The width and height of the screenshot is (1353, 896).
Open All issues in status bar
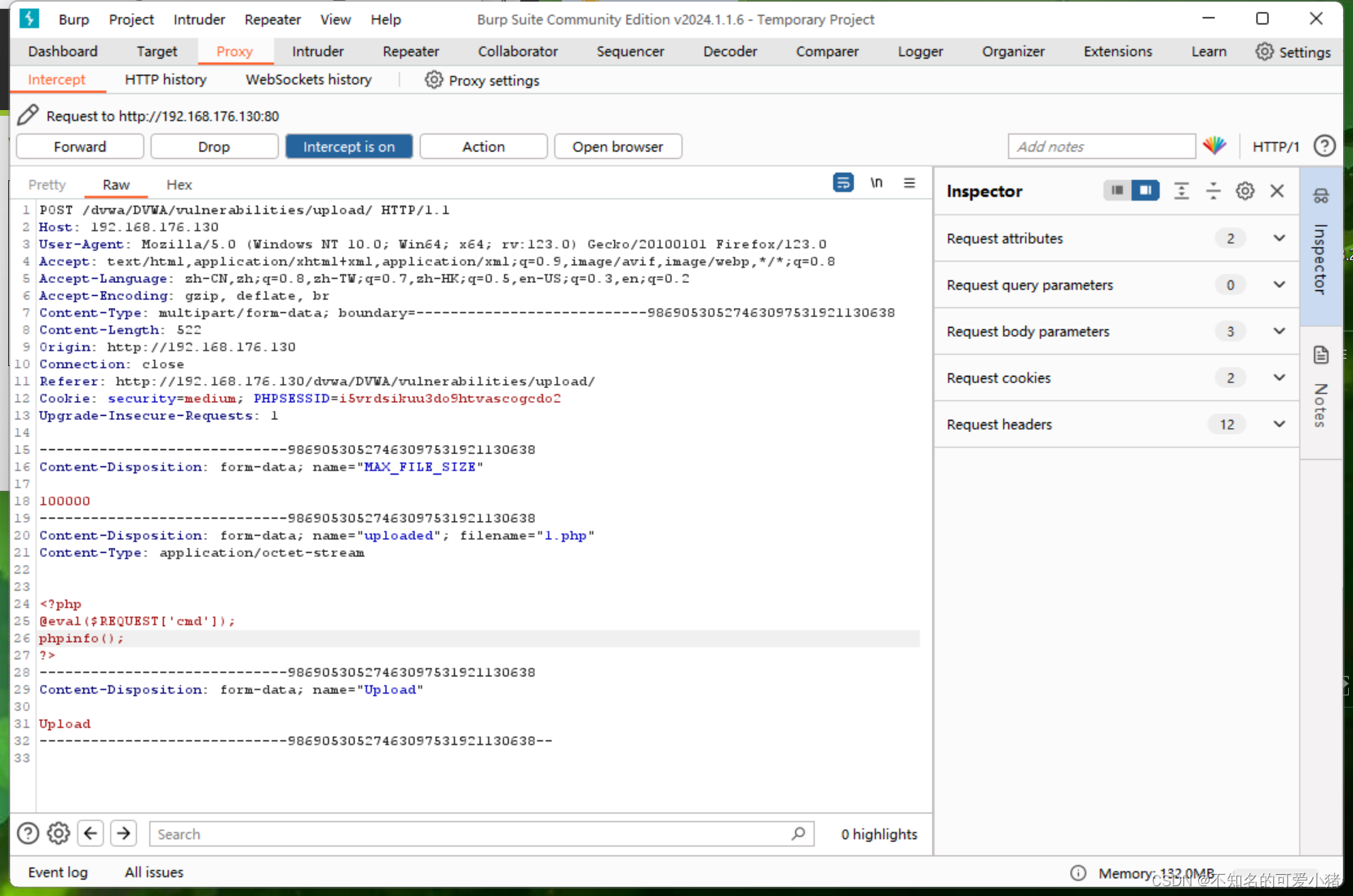click(x=154, y=872)
